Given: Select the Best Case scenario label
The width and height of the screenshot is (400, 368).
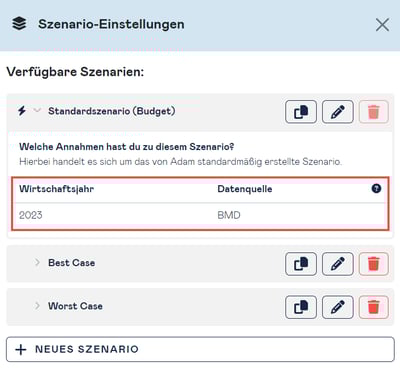Looking at the screenshot, I should click(72, 263).
